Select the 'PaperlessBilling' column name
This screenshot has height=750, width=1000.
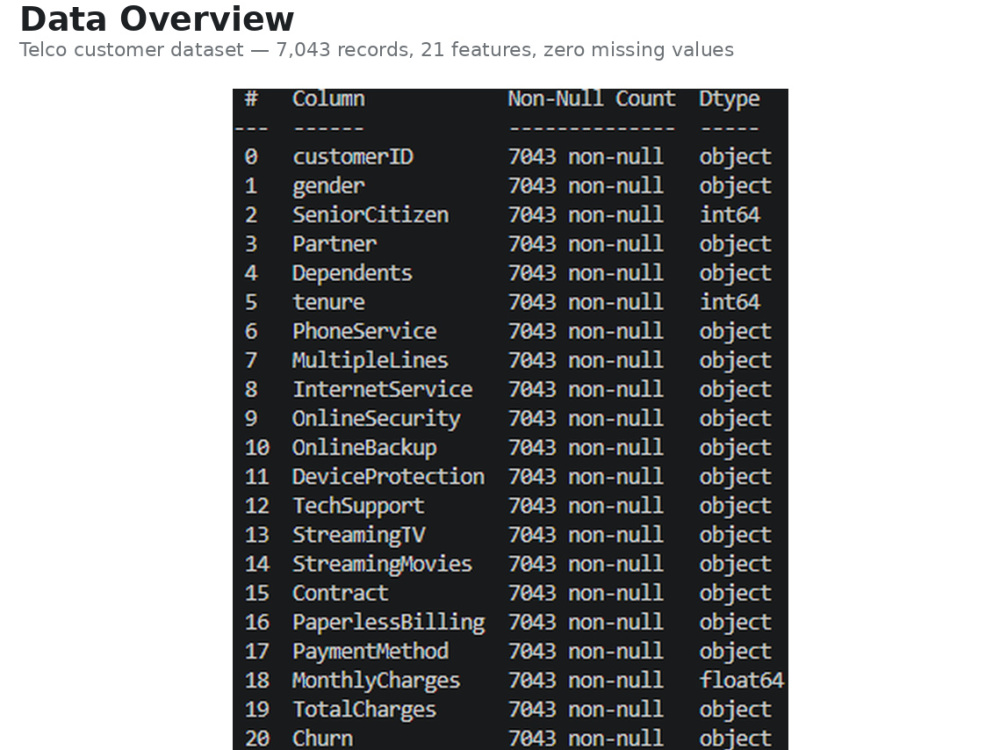click(388, 623)
